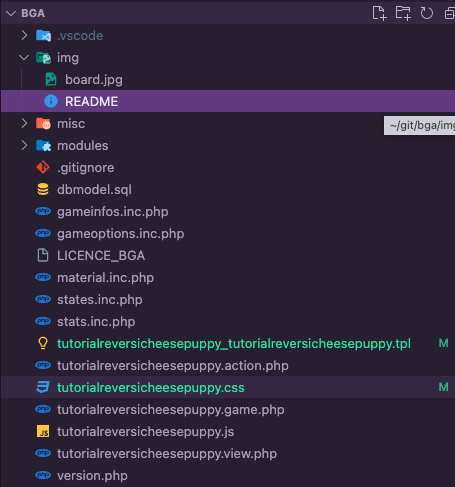The width and height of the screenshot is (455, 487).
Task: Click the .vscode folder icon
Action: coord(43,35)
